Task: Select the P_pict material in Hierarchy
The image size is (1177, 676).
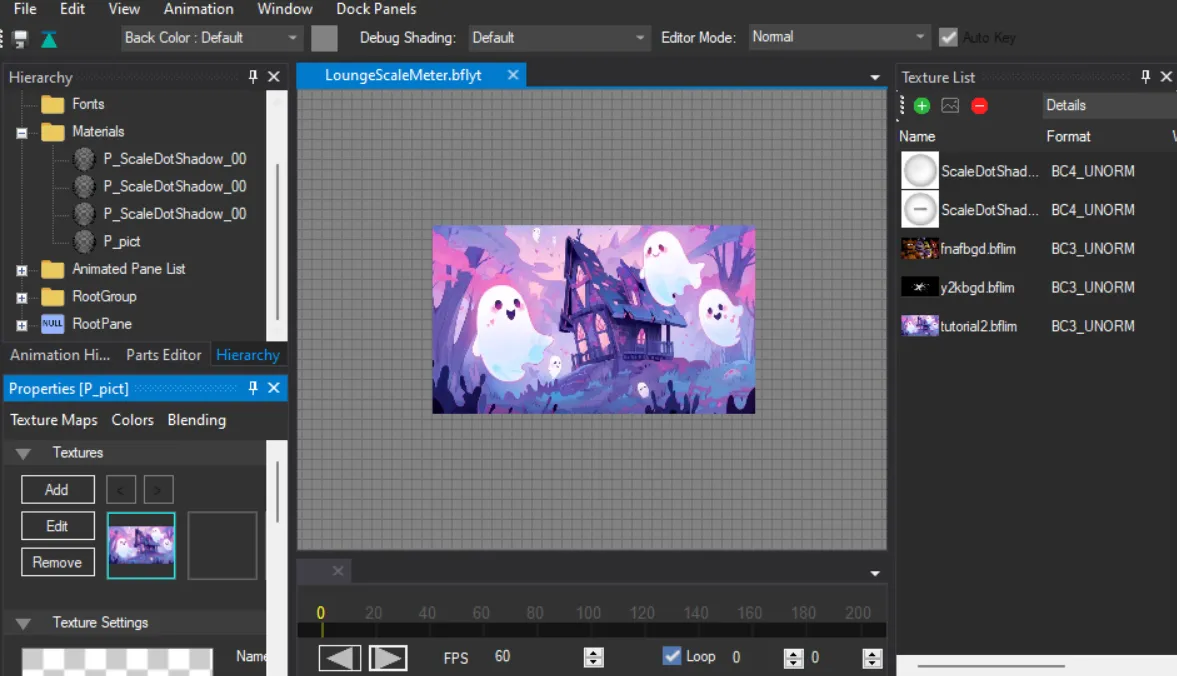Action: (121, 241)
